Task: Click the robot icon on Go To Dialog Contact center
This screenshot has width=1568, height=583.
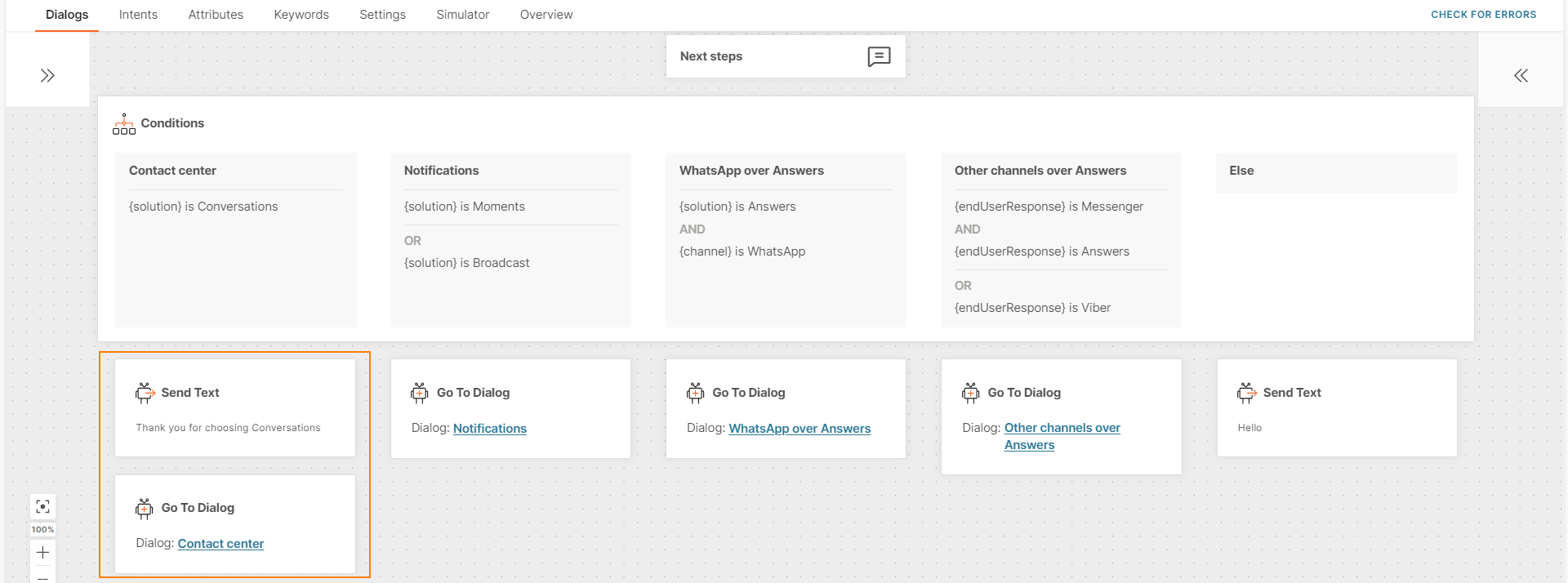Action: 145,509
